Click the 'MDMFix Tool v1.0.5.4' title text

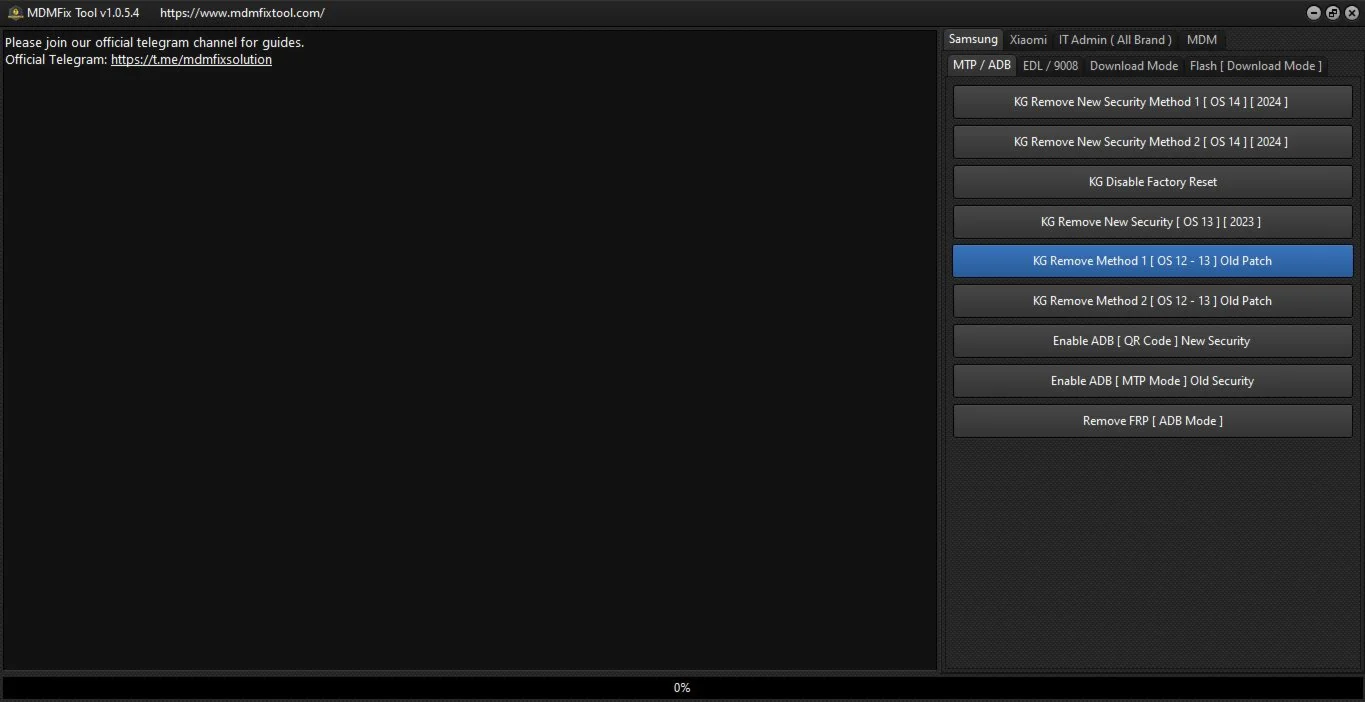tap(83, 13)
